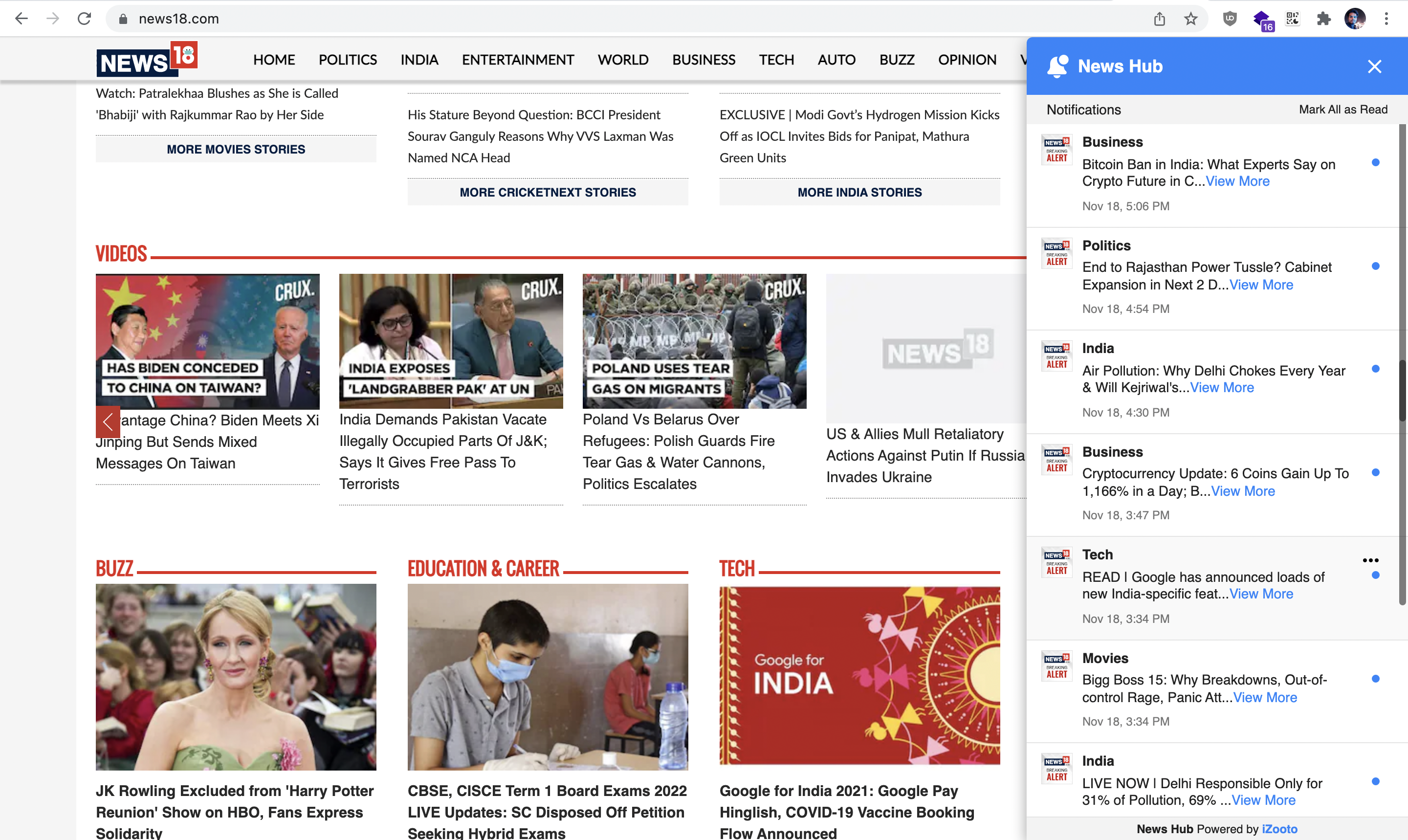
Task: Toggle unread dot on Cryptocurrency Update notification
Action: point(1375,473)
